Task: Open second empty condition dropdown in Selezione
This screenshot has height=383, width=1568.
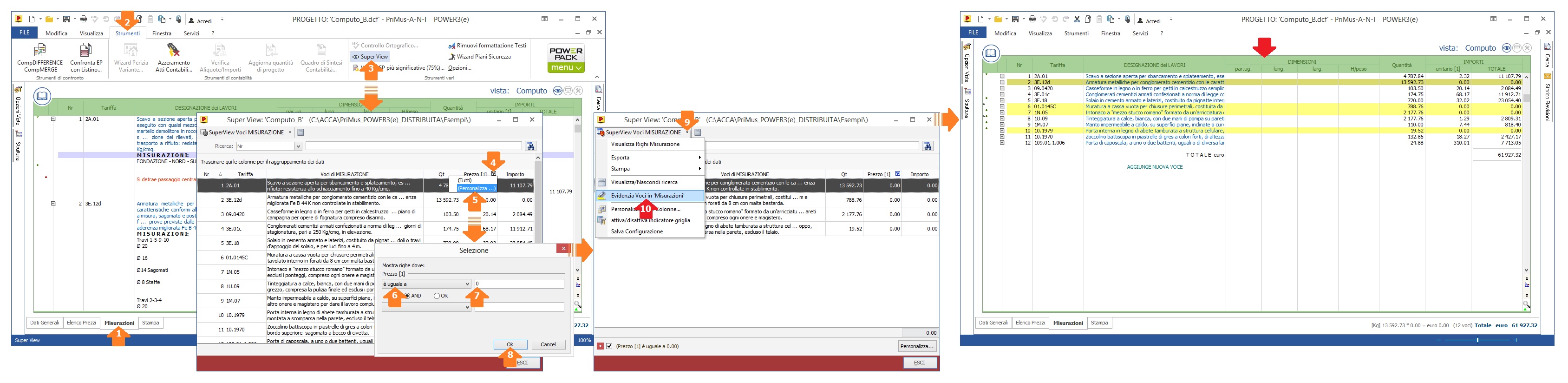Action: coord(426,307)
